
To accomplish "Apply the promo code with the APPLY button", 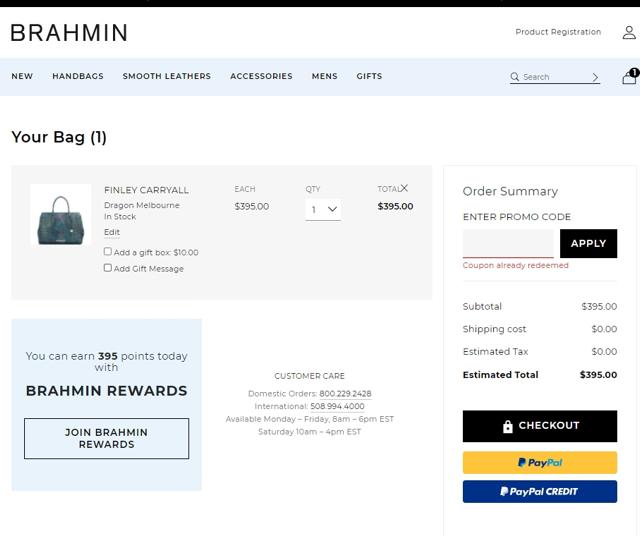I will pyautogui.click(x=588, y=243).
